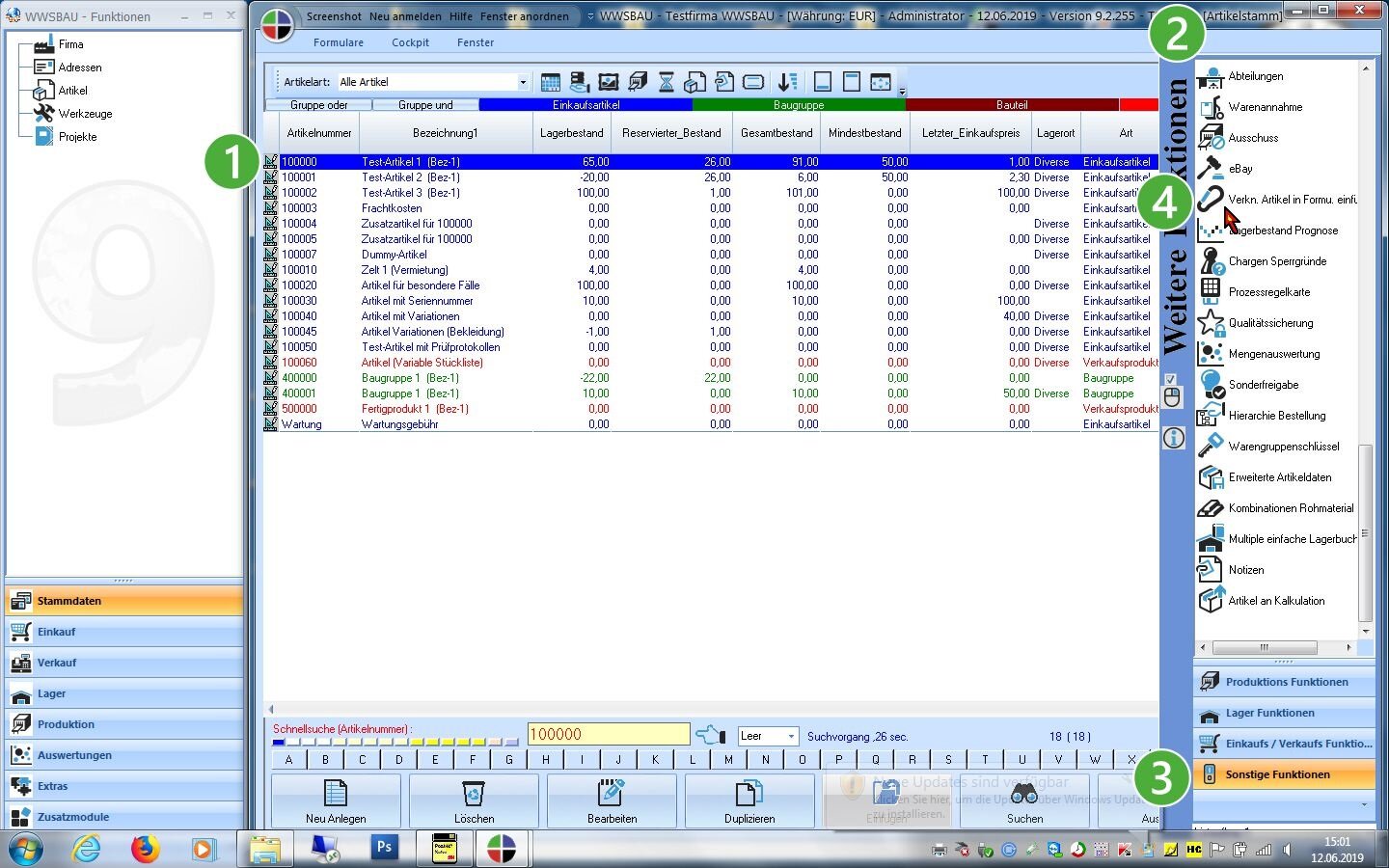Open Firefox from the taskbar
This screenshot has width=1389, height=868.
(x=145, y=849)
